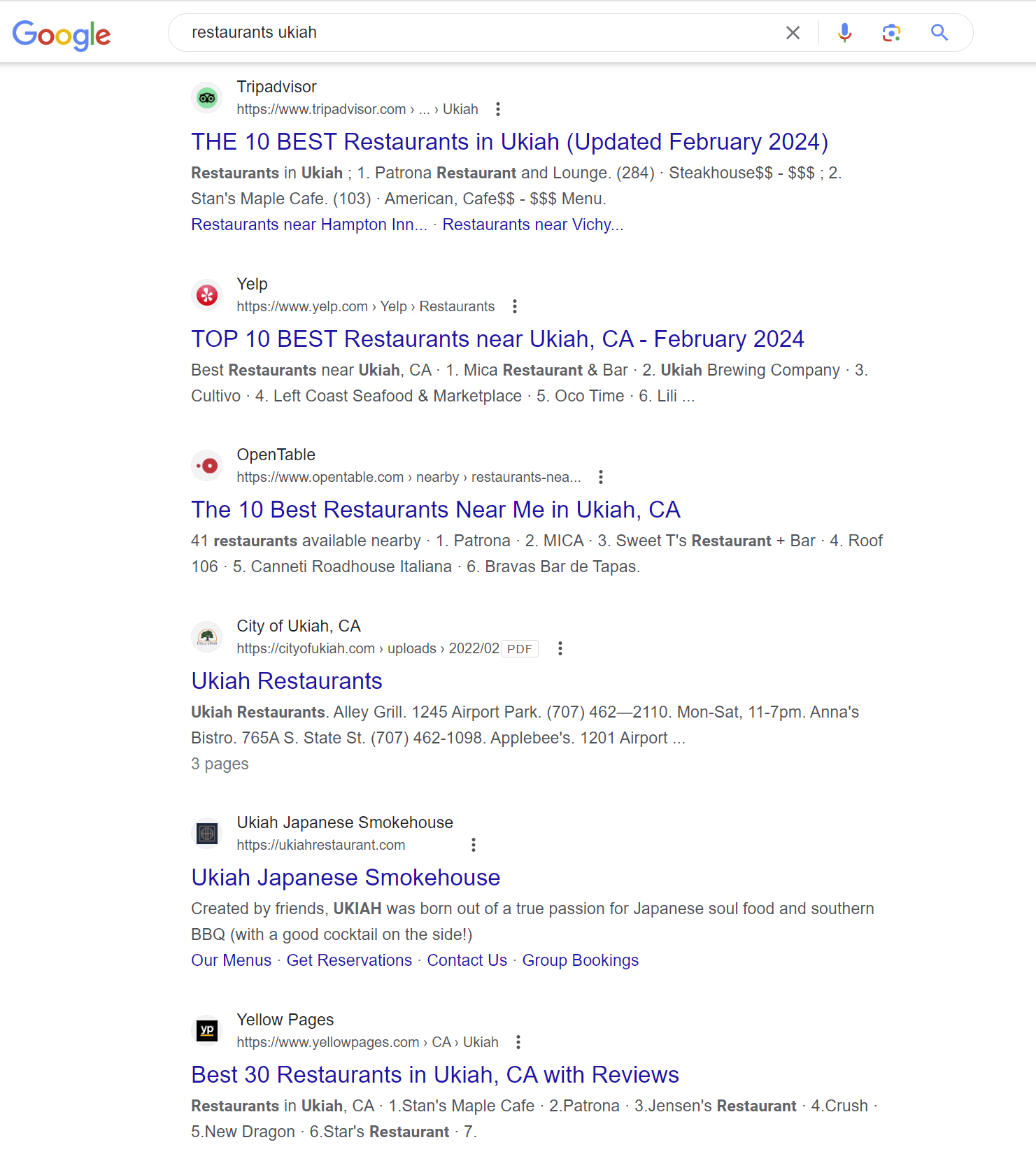
Task: Start a voice search with the microphone
Action: coord(844,32)
